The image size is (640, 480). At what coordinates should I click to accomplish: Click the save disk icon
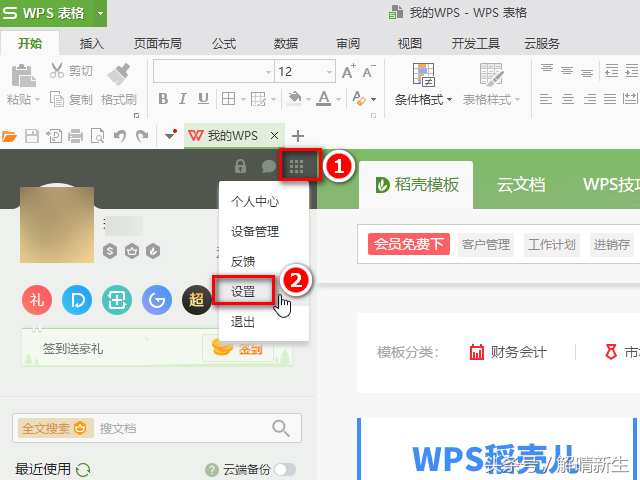click(32, 136)
